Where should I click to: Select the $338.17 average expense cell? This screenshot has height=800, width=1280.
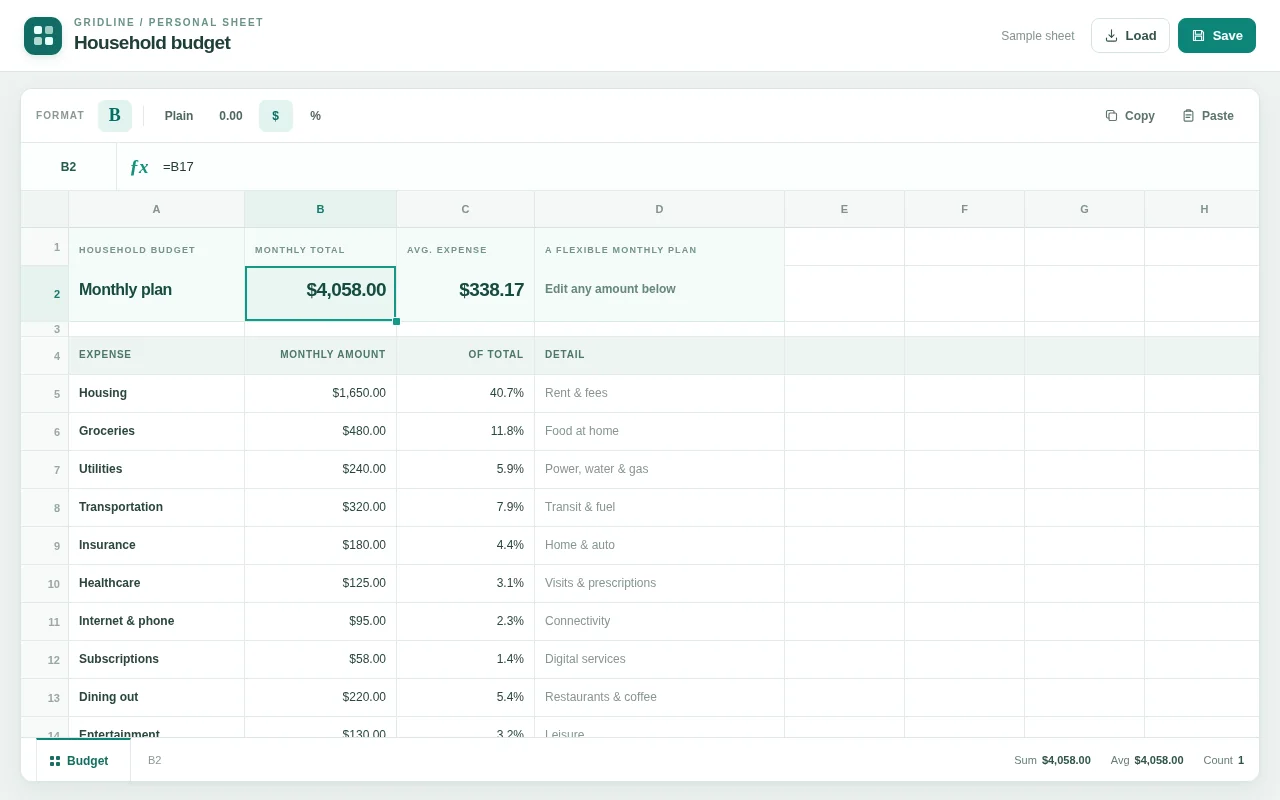tap(466, 293)
